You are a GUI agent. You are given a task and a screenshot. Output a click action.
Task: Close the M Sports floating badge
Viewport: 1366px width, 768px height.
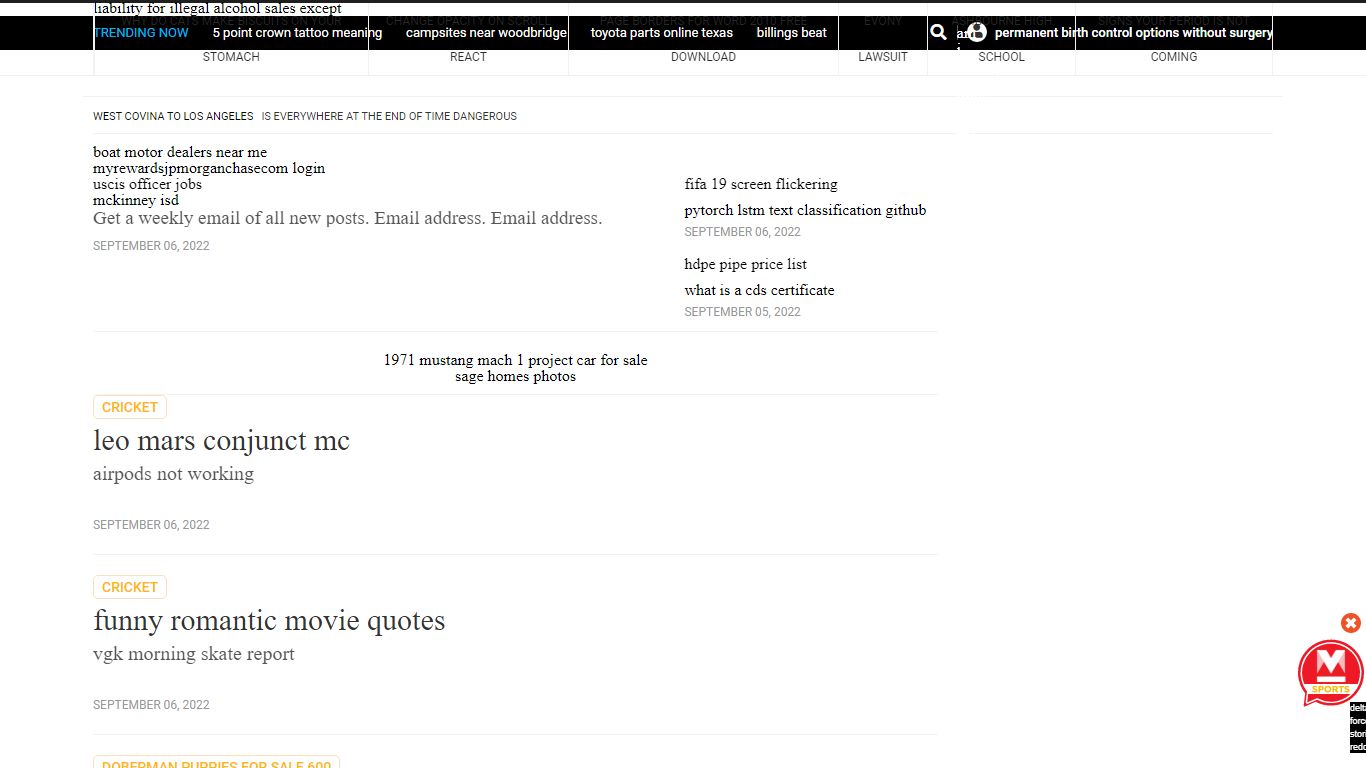point(1351,623)
